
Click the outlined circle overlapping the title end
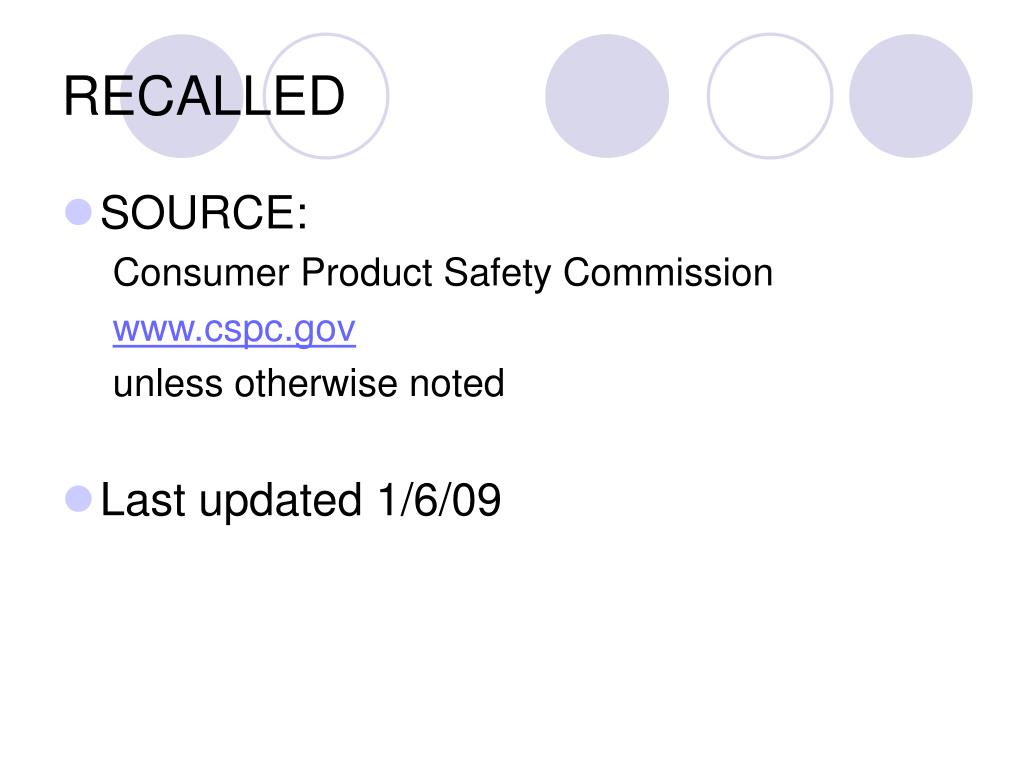coord(327,96)
